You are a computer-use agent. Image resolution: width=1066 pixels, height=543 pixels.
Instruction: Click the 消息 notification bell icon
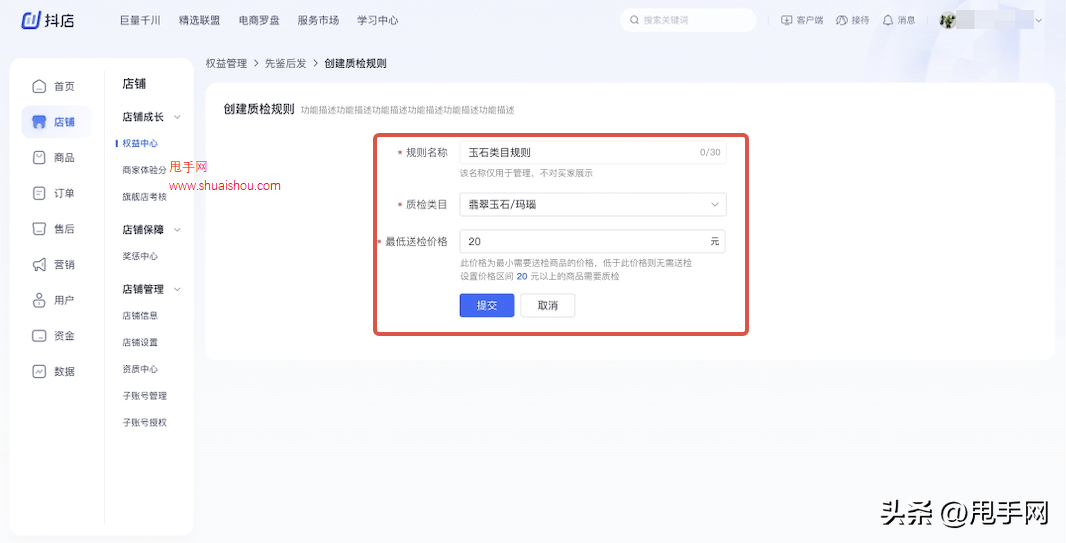click(887, 20)
